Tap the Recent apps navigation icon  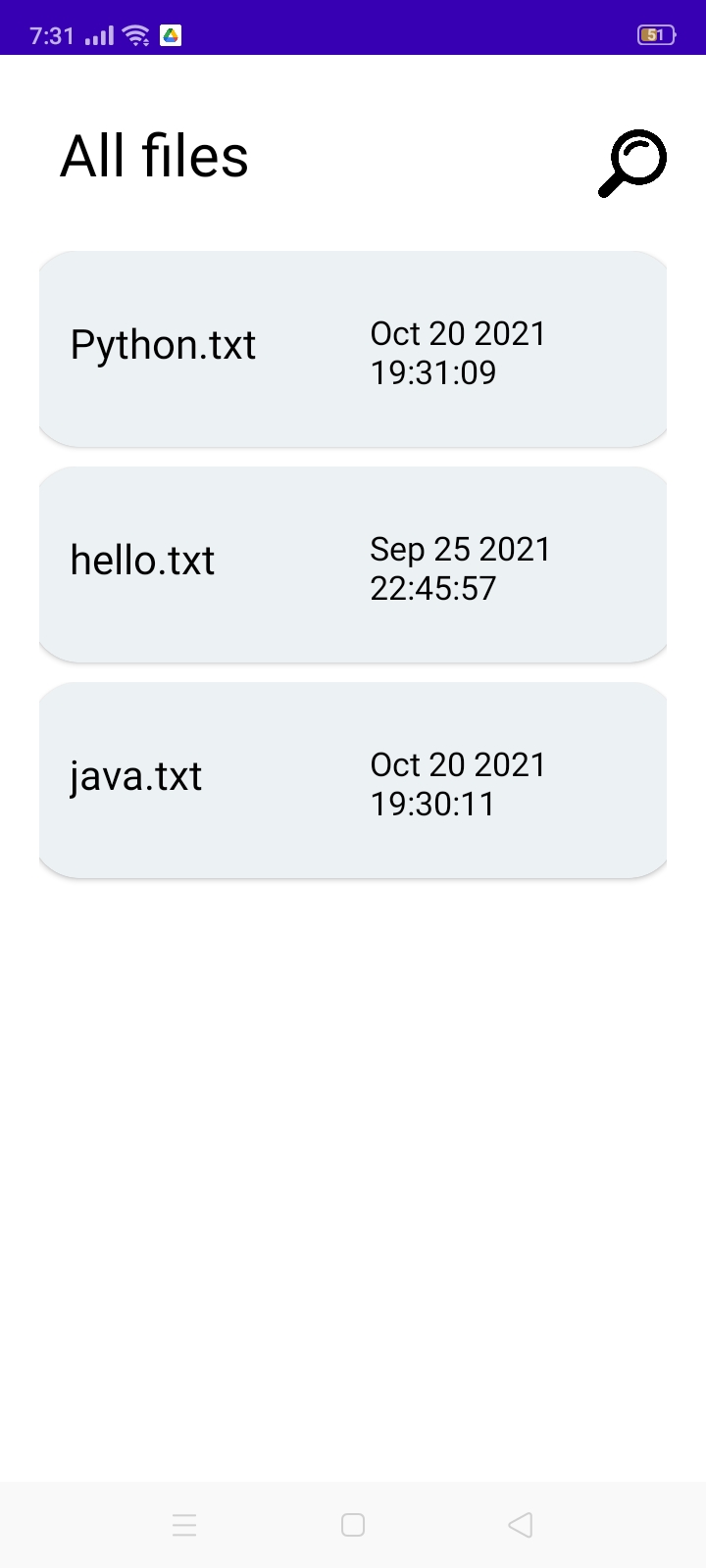coord(184,1525)
